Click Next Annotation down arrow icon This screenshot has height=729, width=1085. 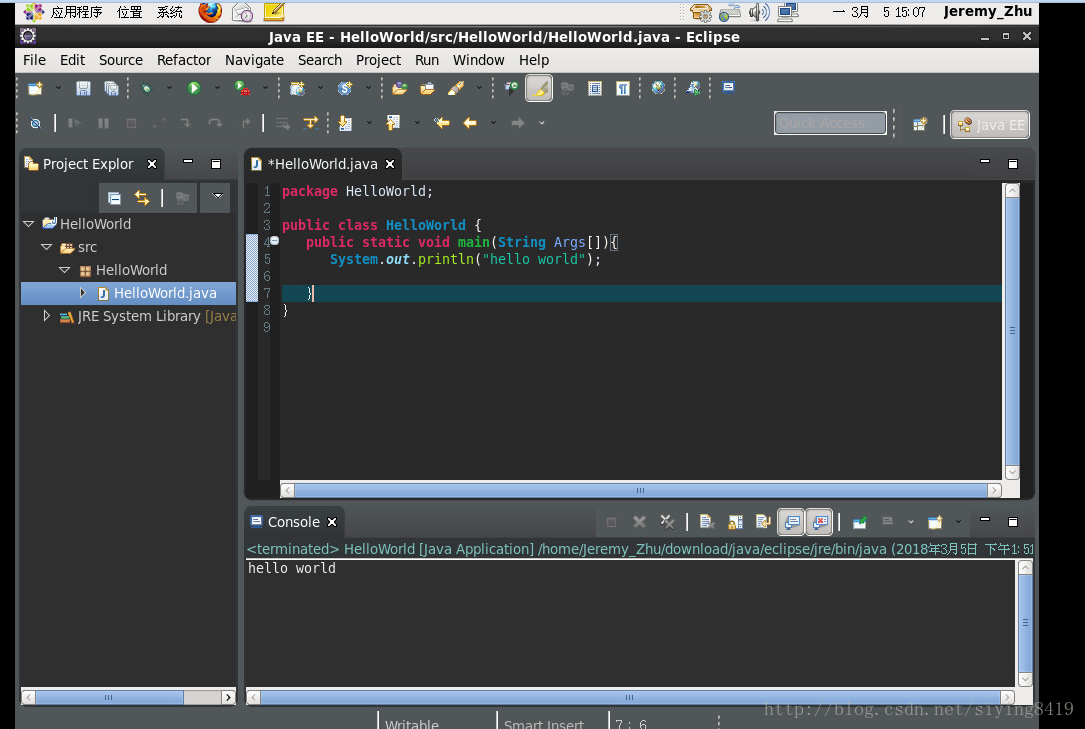coord(345,123)
